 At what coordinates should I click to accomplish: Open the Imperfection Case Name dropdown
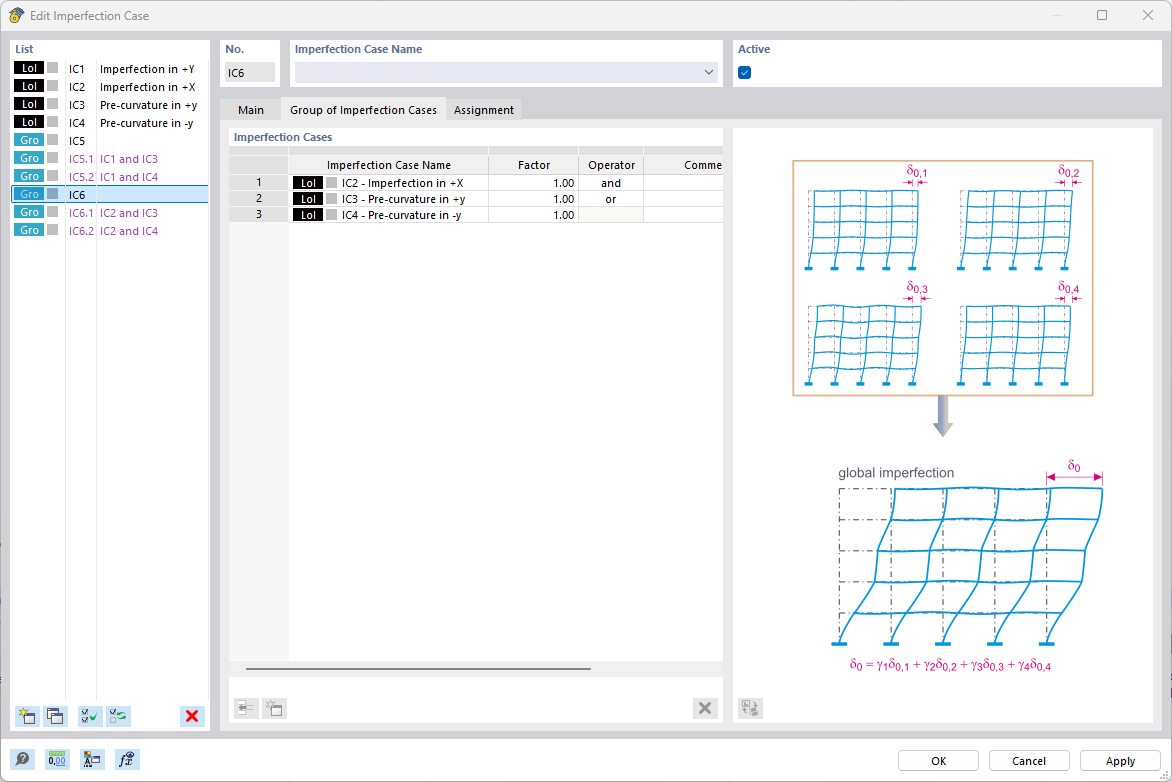(708, 73)
